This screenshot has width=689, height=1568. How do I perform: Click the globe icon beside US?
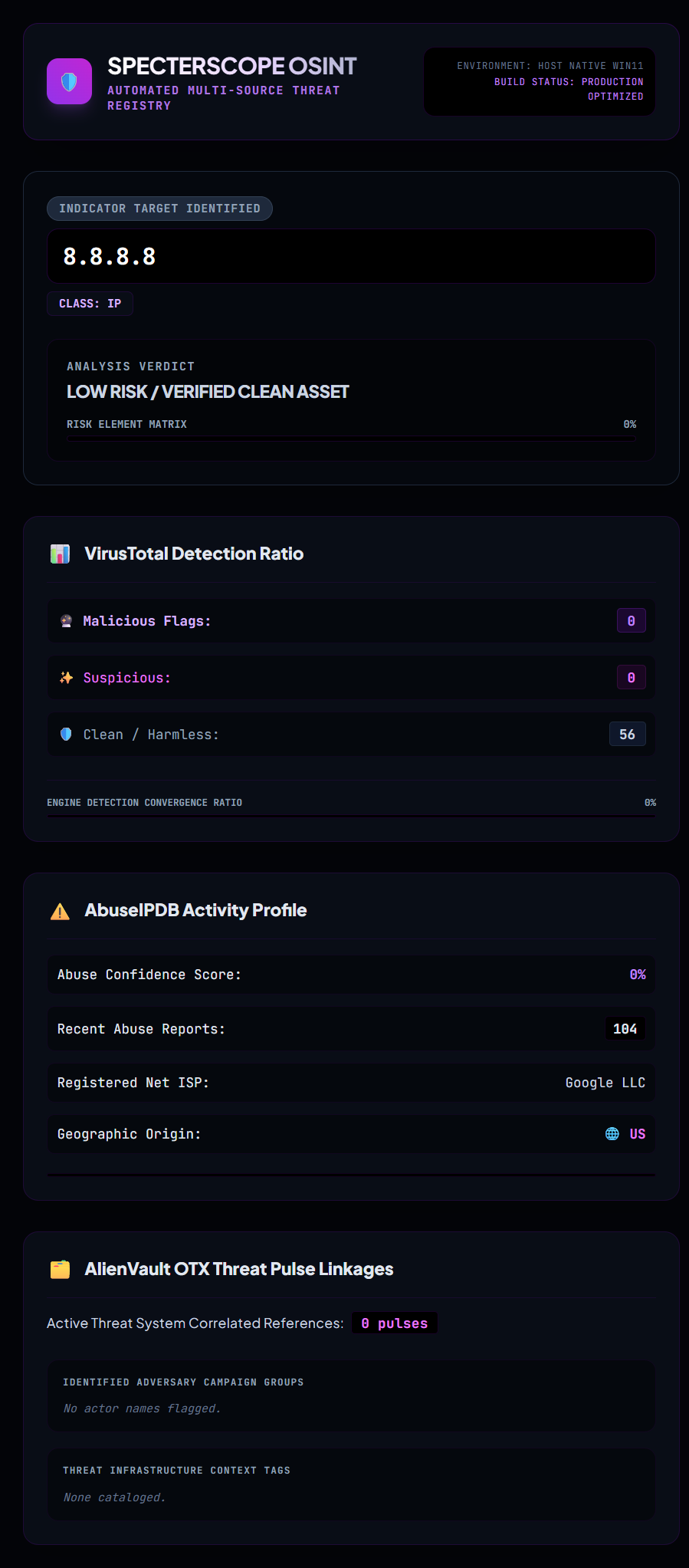point(612,1134)
